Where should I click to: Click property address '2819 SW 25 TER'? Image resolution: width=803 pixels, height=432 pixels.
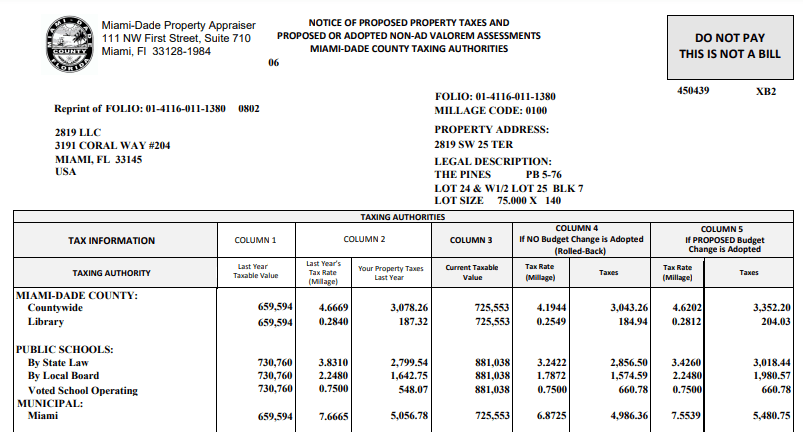474,144
